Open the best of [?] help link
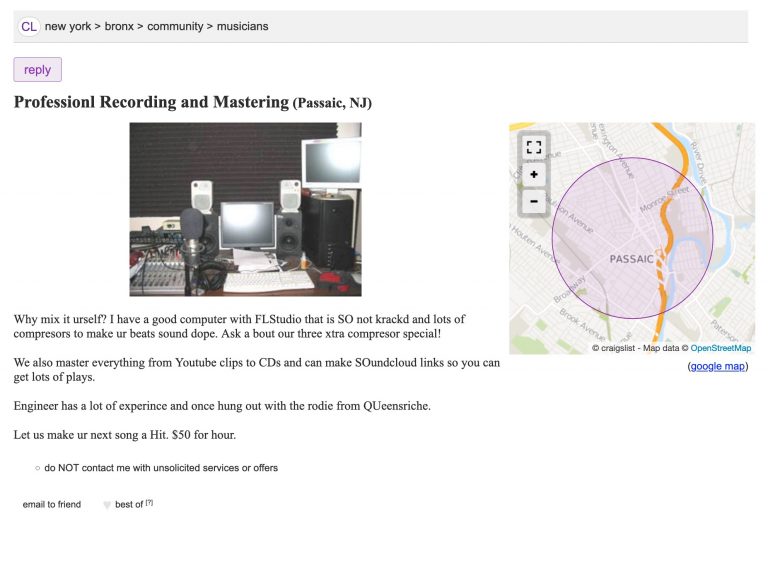Viewport: 768px width, 569px height. pos(149,502)
